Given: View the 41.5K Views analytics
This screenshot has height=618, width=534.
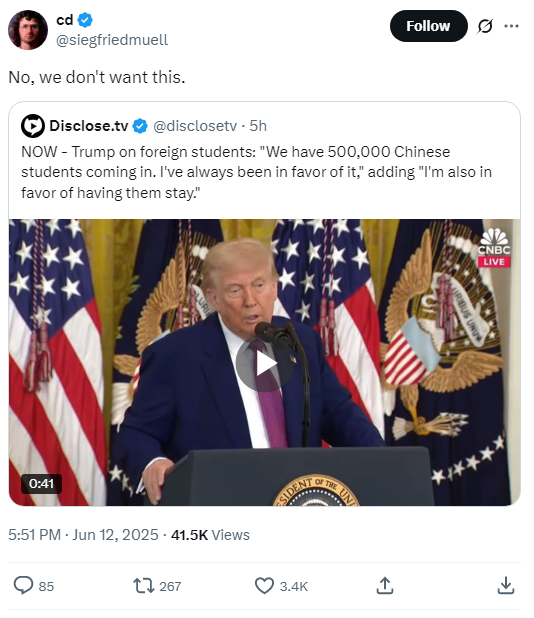Looking at the screenshot, I should point(210,535).
